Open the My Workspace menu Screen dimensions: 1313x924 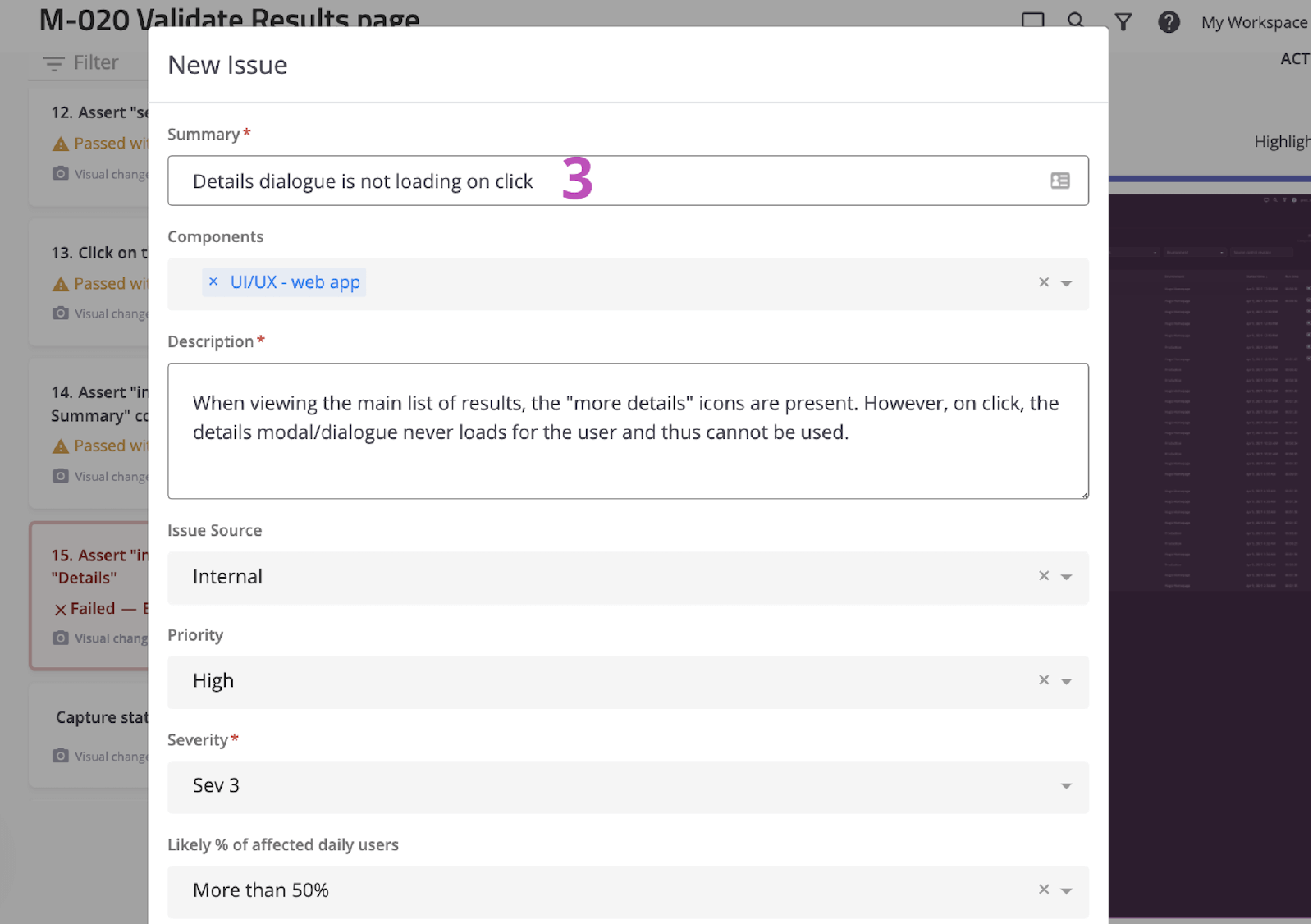point(1253,23)
